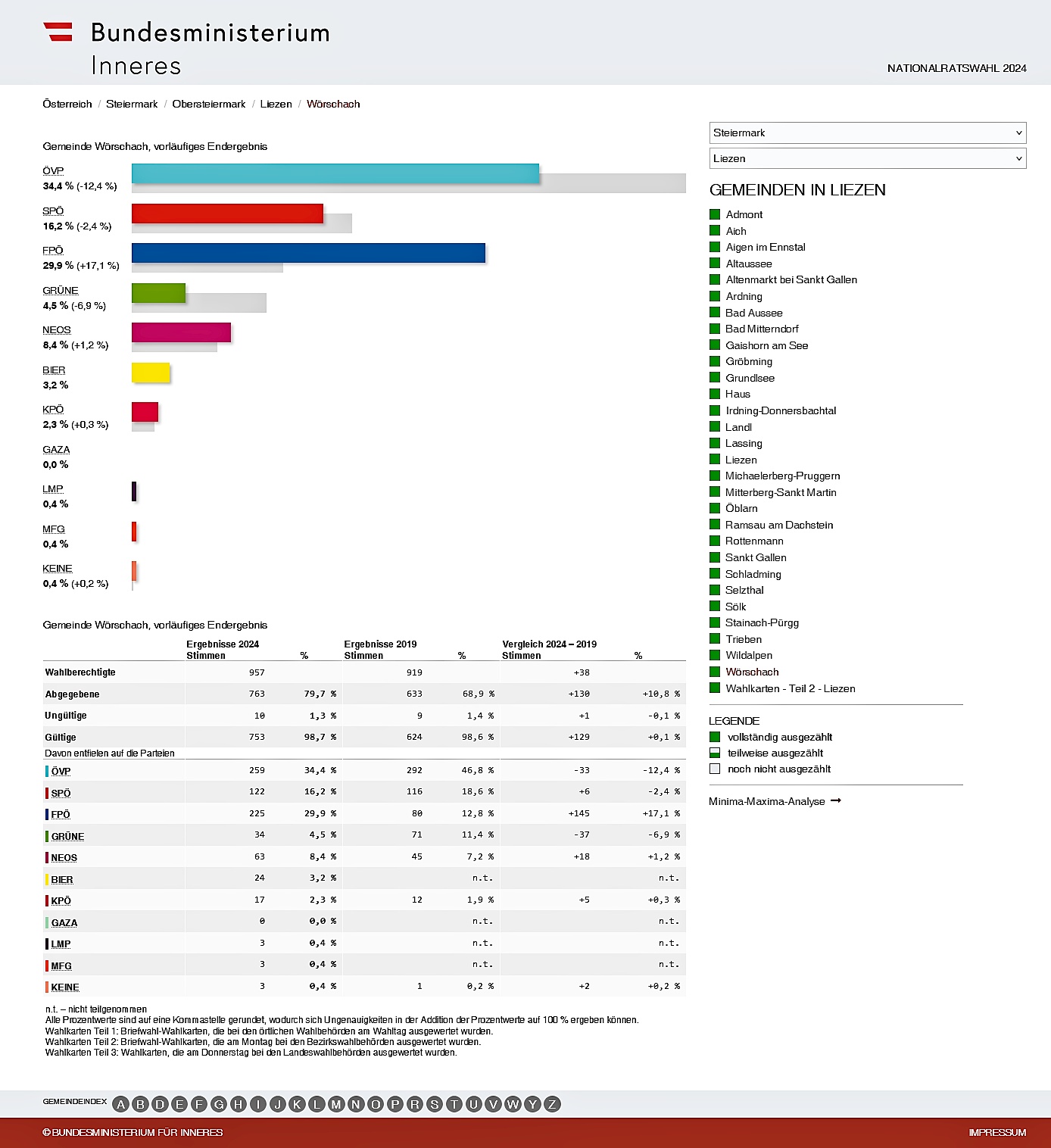Screen dimensions: 1051x1148
Task: Click the arrow next to Minima-Maxima-Analyse
Action: point(836,800)
